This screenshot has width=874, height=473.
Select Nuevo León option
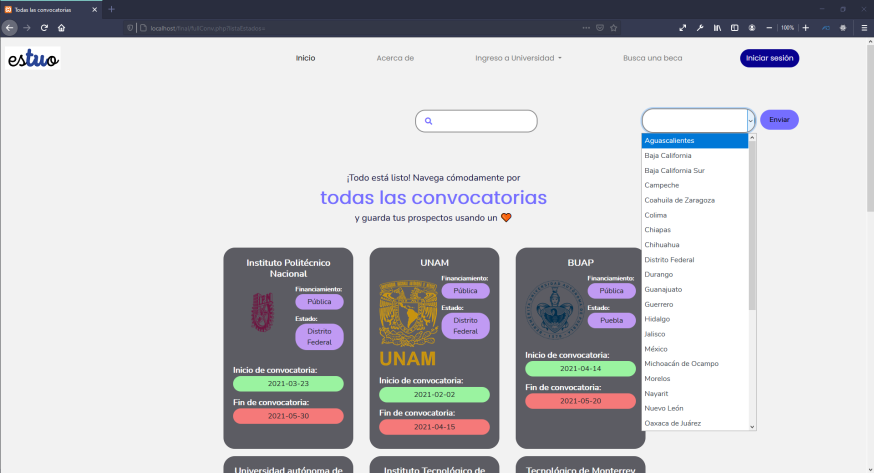pyautogui.click(x=695, y=408)
